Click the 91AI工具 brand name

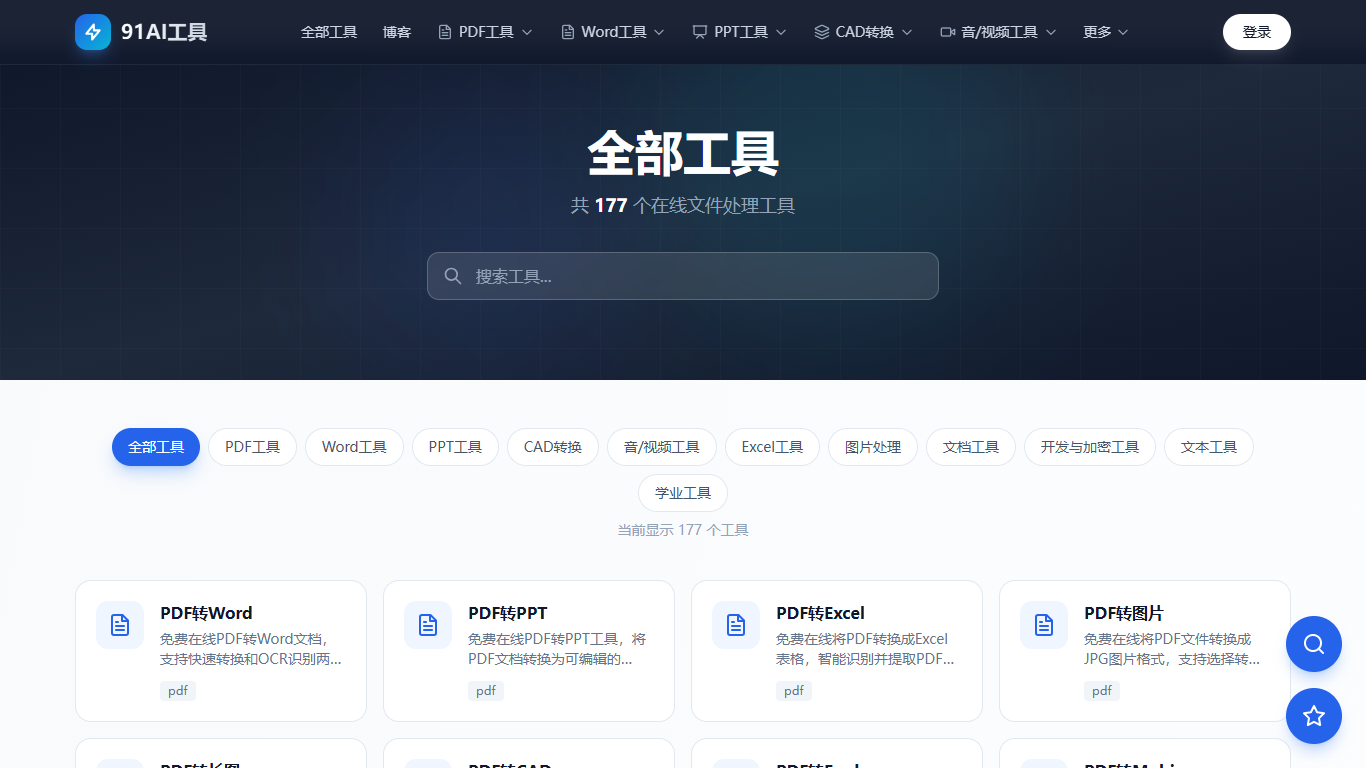[164, 32]
